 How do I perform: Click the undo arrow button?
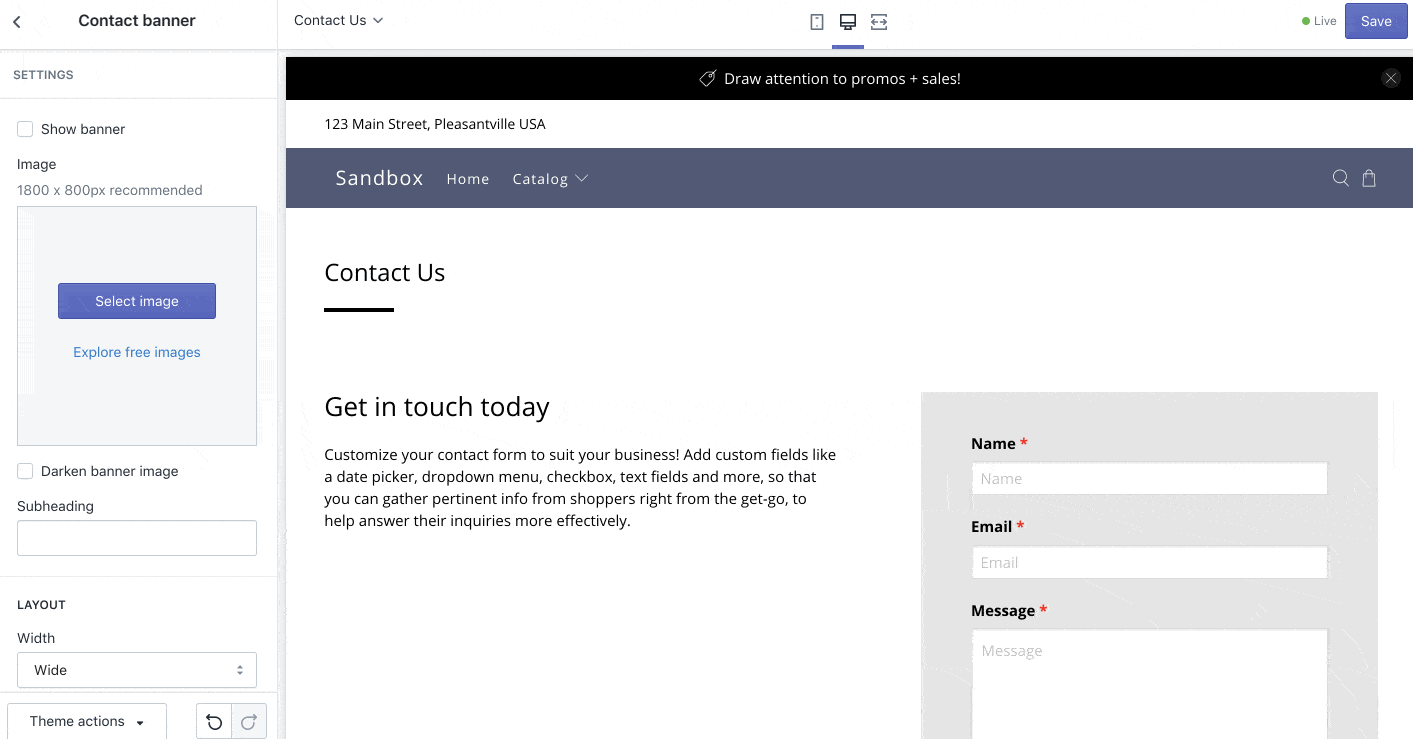214,722
